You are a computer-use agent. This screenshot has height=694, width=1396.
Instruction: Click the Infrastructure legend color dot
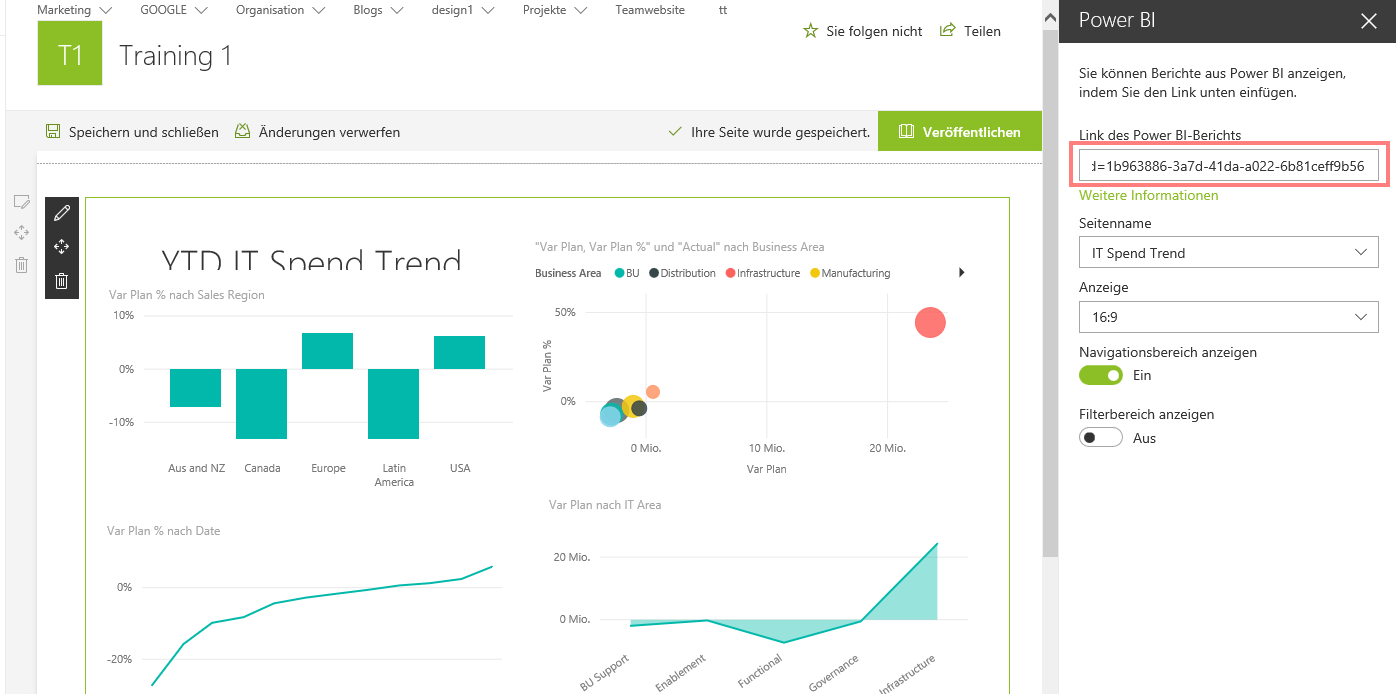click(x=731, y=273)
